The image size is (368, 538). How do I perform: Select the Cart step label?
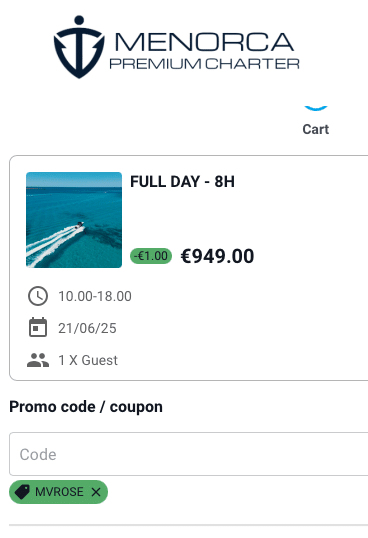tap(316, 129)
